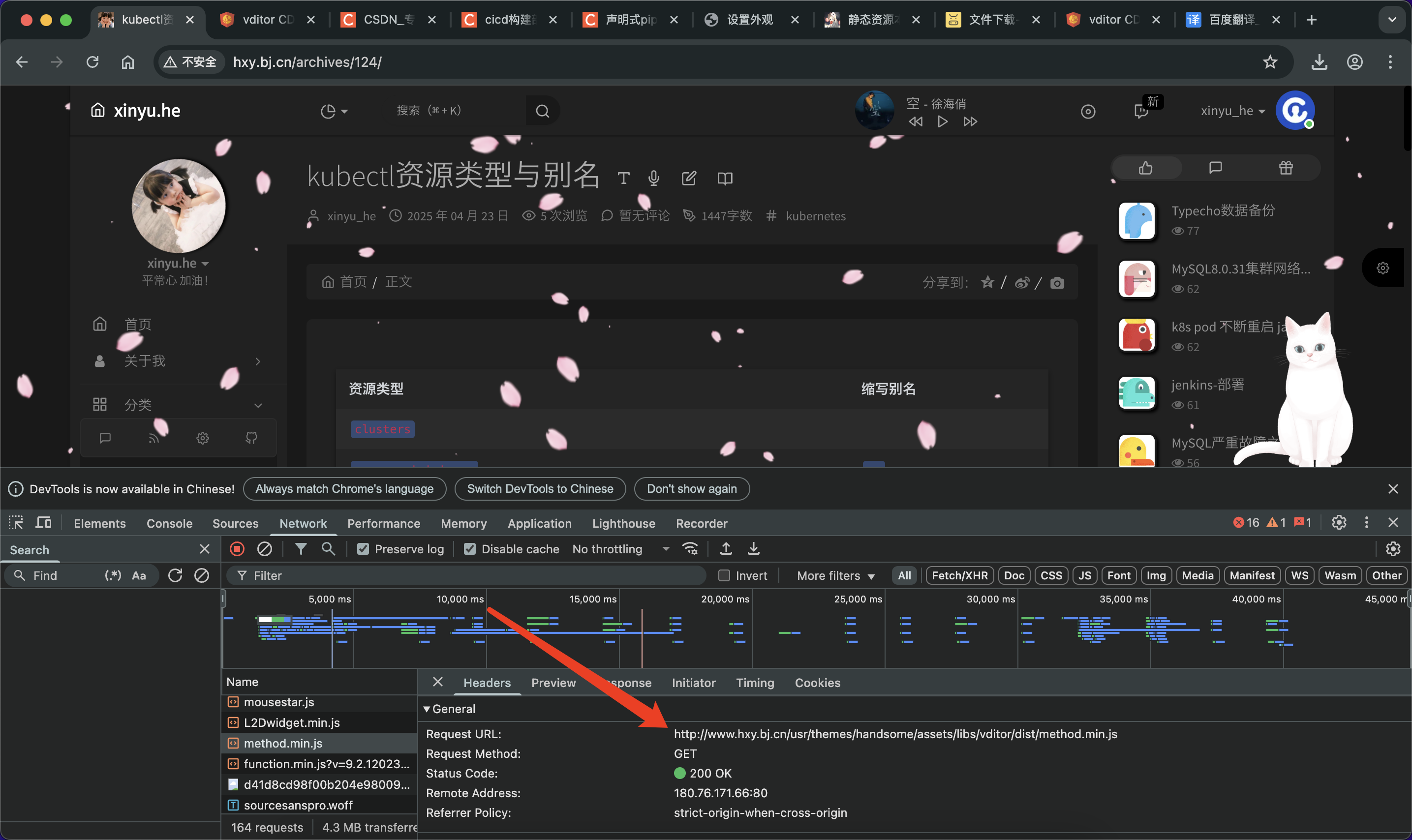
Task: Toggle the network filter funnel icon
Action: (301, 548)
